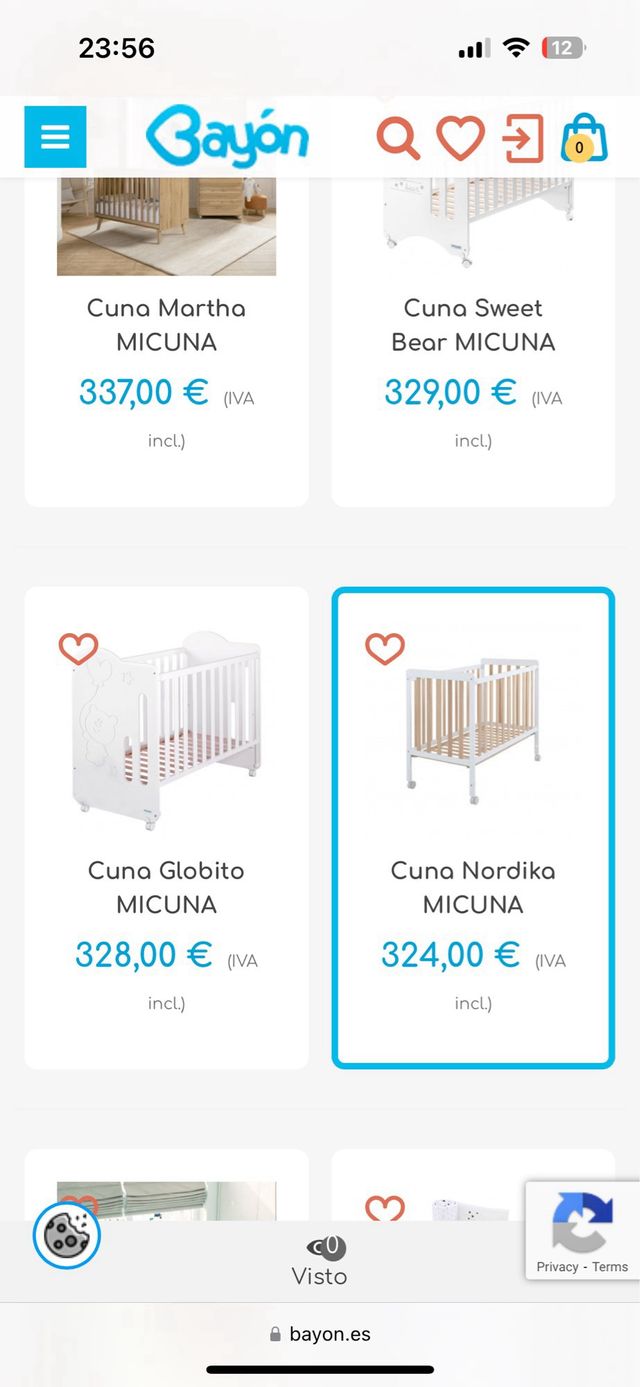Image resolution: width=640 pixels, height=1387 pixels.
Task: Toggle the heart on the bottom-right product
Action: click(x=384, y=1208)
